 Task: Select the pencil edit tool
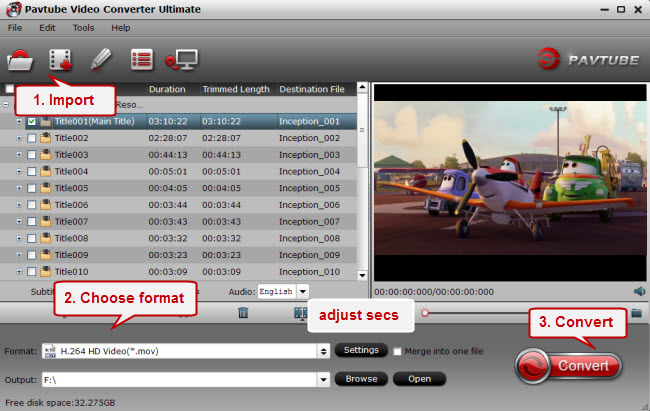[x=101, y=60]
